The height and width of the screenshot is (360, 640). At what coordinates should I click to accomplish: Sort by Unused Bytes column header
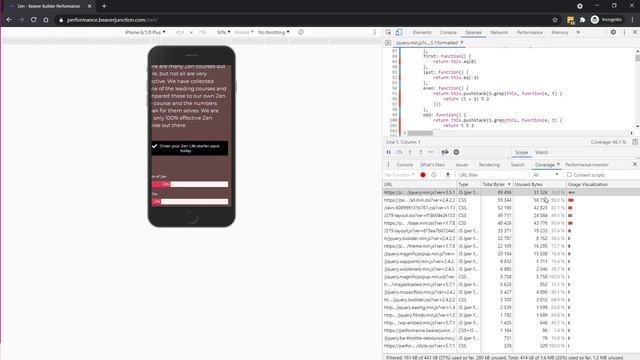540,184
